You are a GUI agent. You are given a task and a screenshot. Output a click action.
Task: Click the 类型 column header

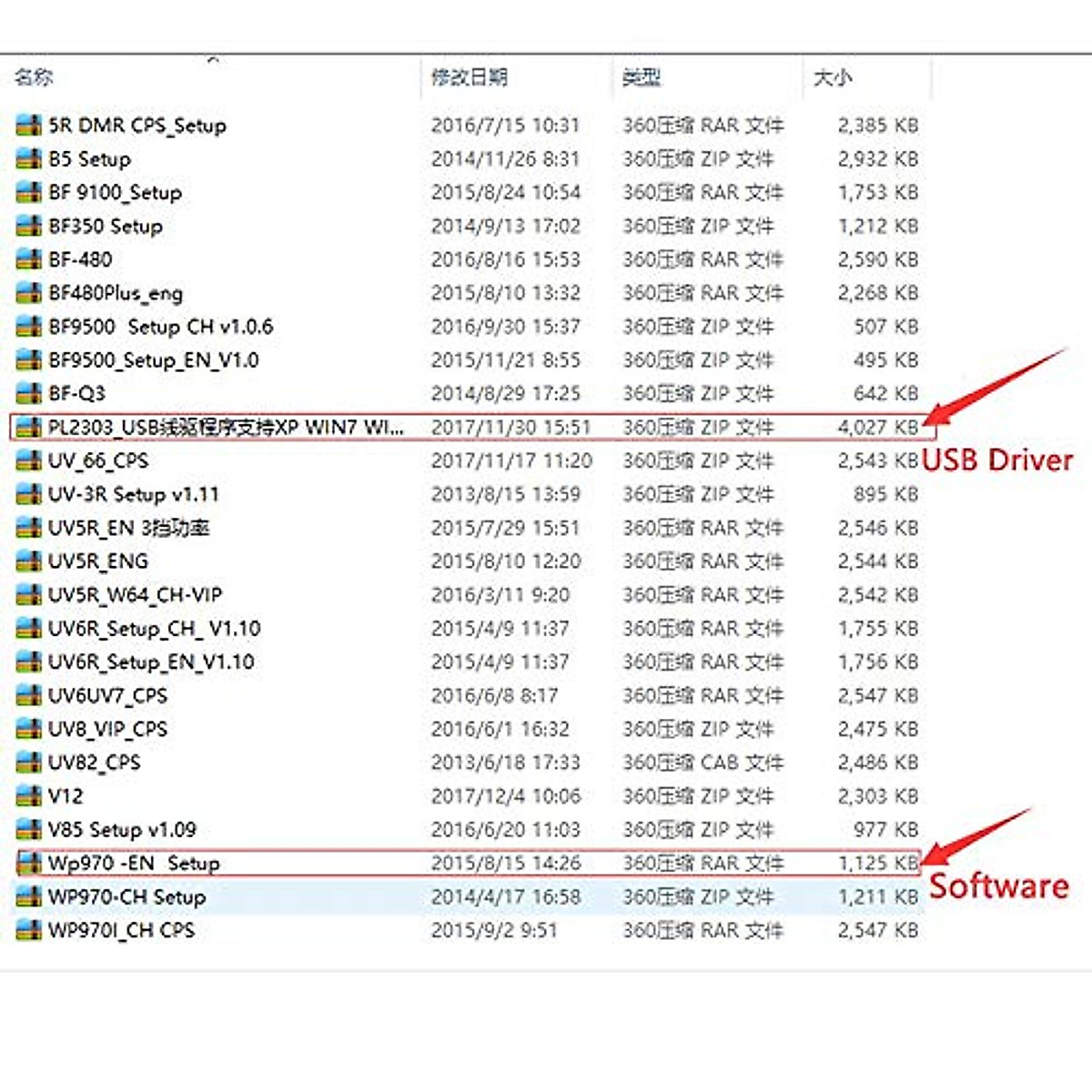click(642, 78)
